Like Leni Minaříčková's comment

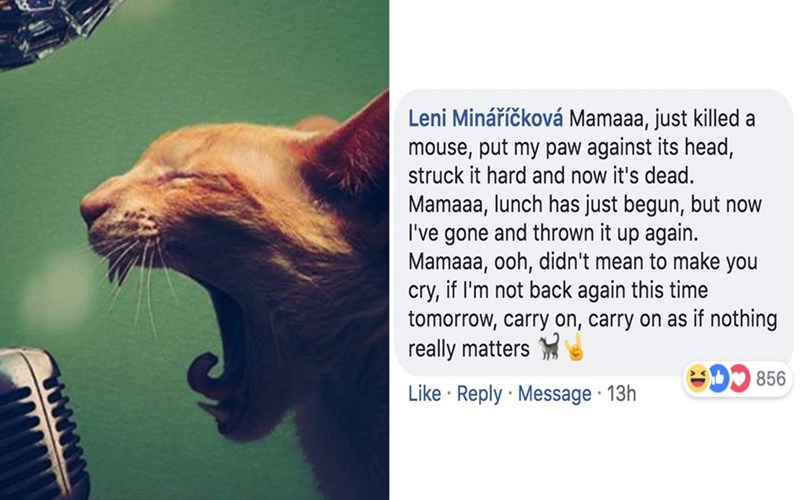(424, 394)
